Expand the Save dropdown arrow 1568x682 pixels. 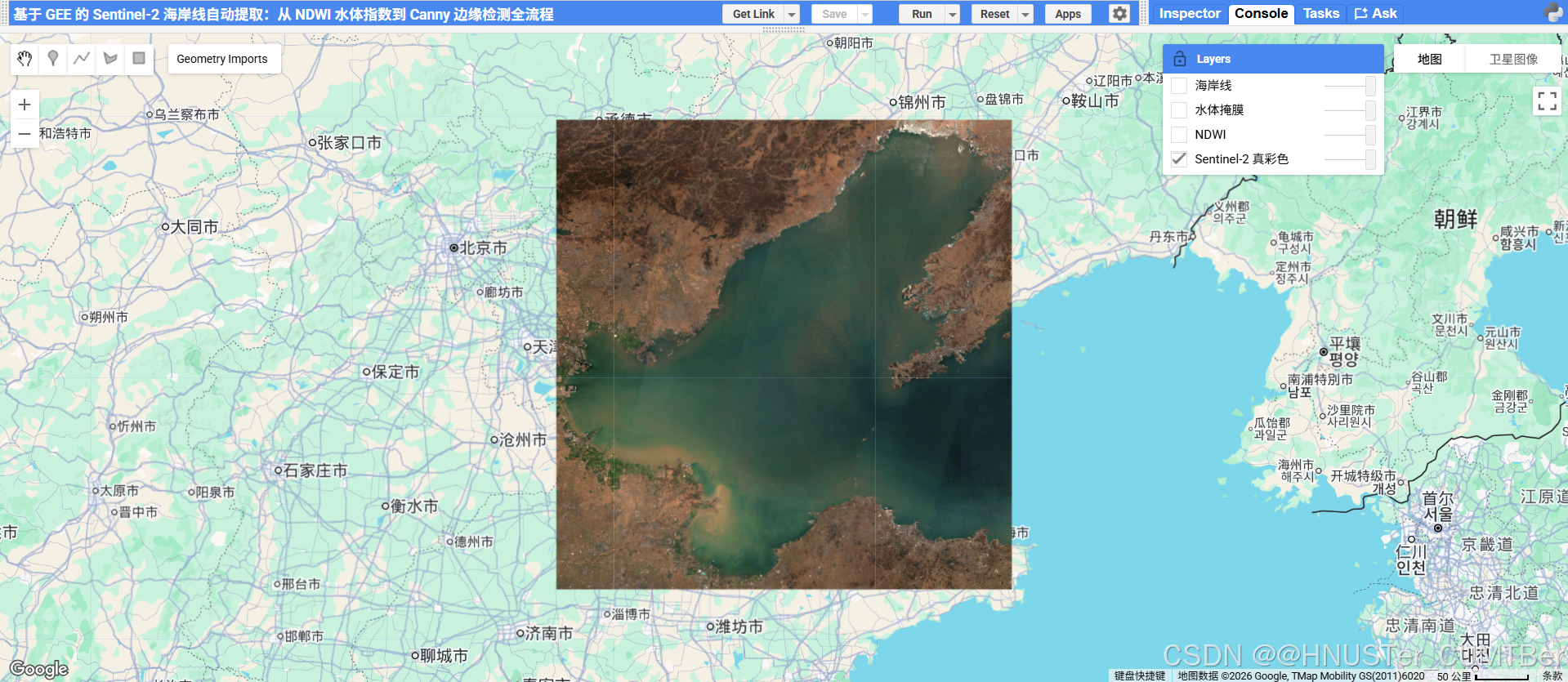[x=864, y=14]
